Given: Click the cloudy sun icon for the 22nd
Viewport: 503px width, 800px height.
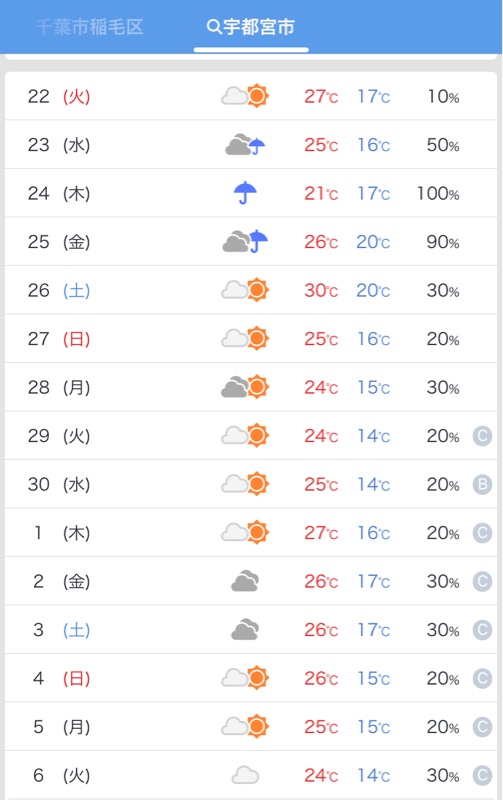Looking at the screenshot, I should [245, 96].
